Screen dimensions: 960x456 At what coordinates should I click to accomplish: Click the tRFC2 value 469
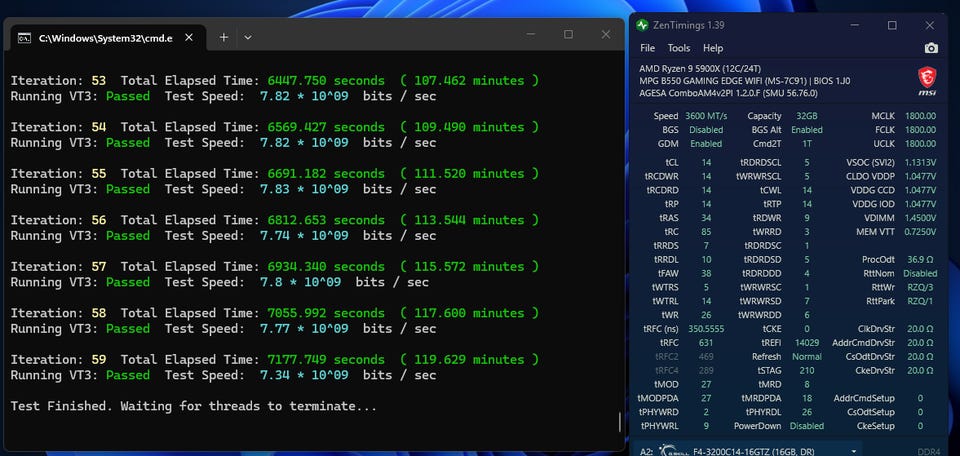tap(706, 356)
